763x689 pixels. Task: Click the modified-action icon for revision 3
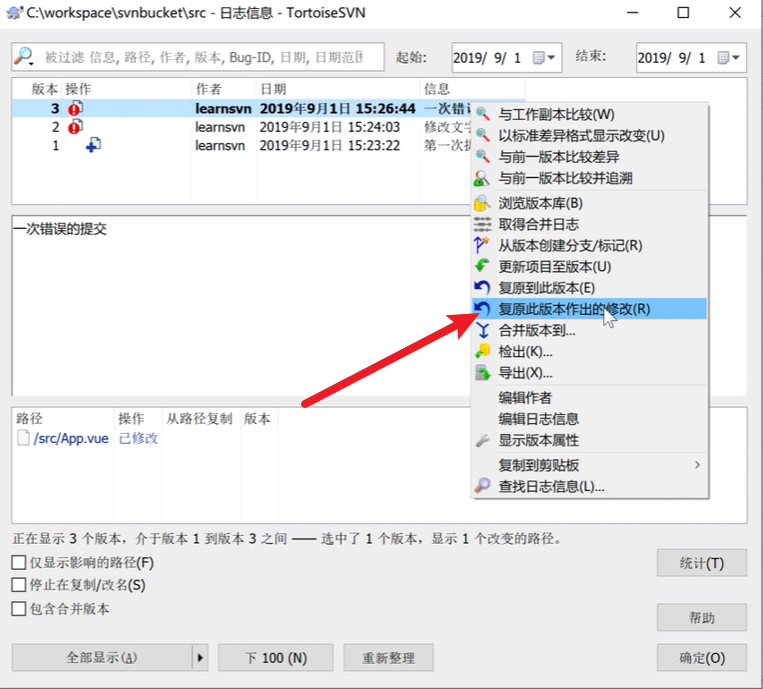point(75,108)
